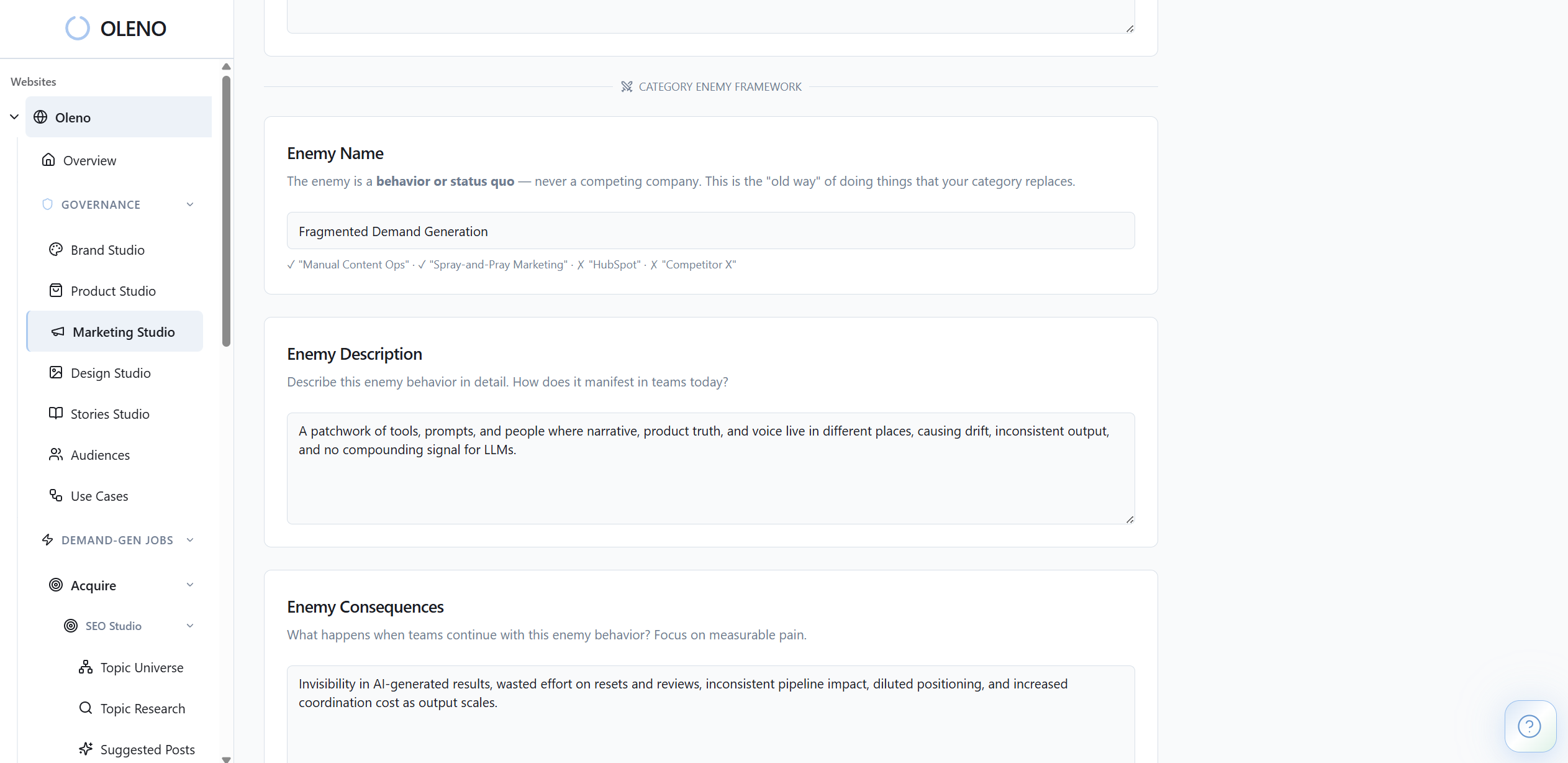This screenshot has height=763, width=1568.
Task: Collapse the Acquire group chevron
Action: [190, 585]
